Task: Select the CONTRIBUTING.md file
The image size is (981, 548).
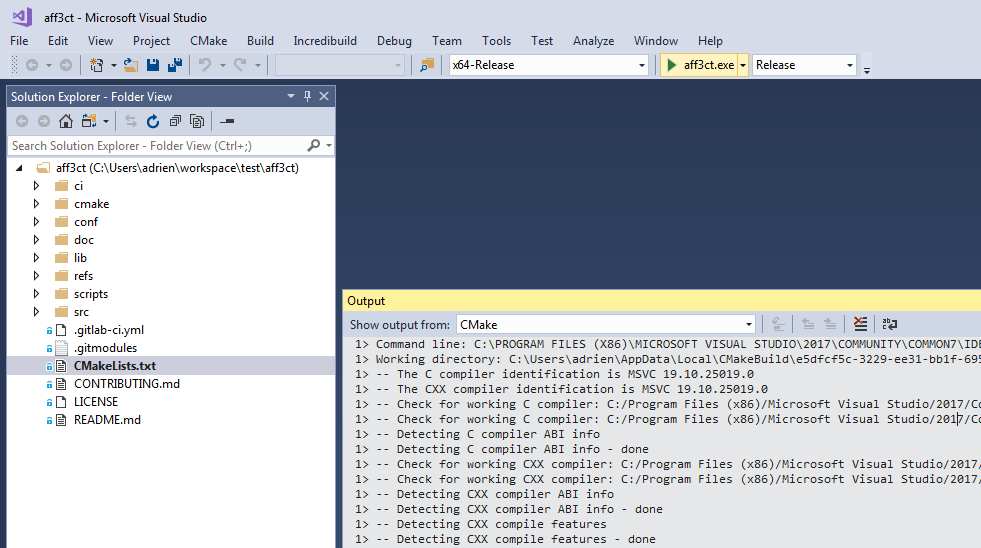Action: tap(126, 383)
